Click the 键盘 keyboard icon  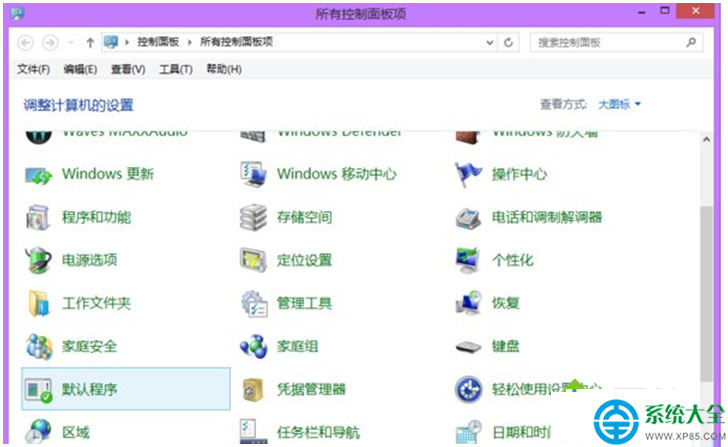(468, 347)
